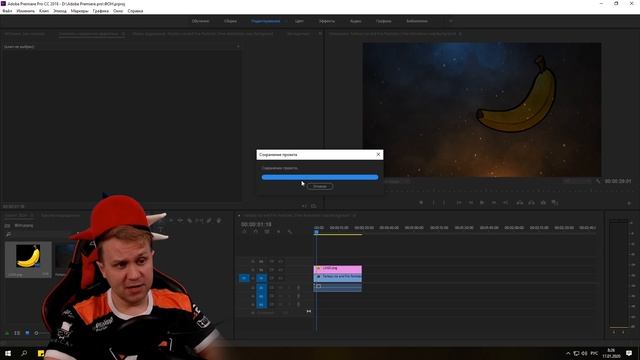Close the Сохранение проекта dialog

click(378, 154)
